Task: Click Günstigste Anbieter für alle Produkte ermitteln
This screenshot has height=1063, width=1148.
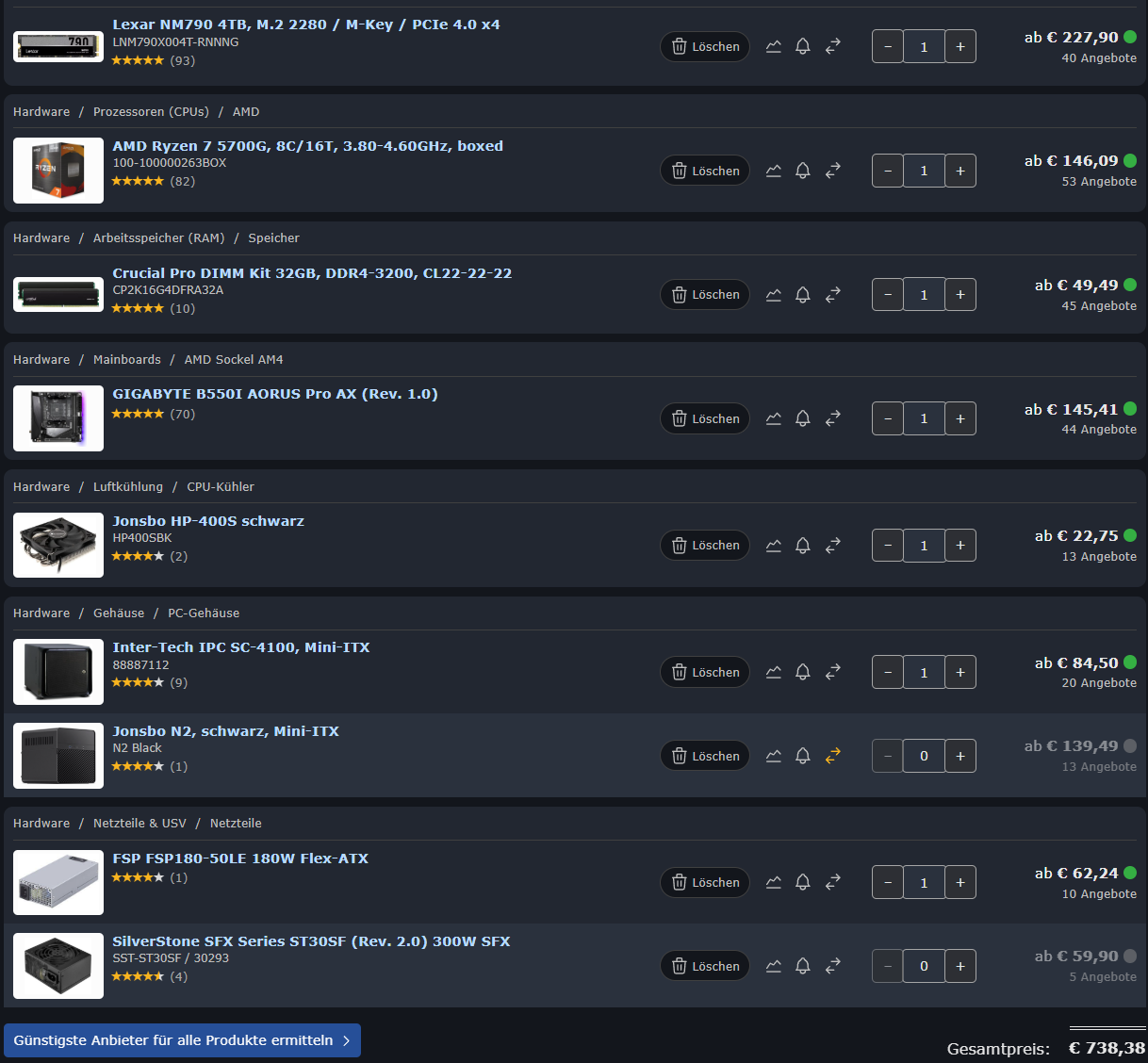Action: coord(182,1040)
